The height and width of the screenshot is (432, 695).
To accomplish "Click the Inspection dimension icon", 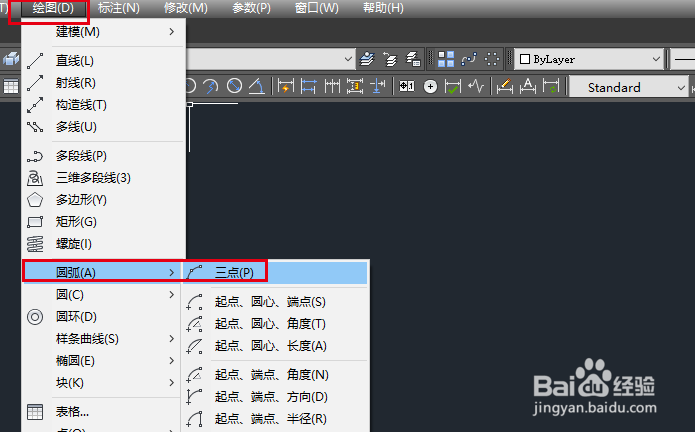I will click(x=453, y=86).
